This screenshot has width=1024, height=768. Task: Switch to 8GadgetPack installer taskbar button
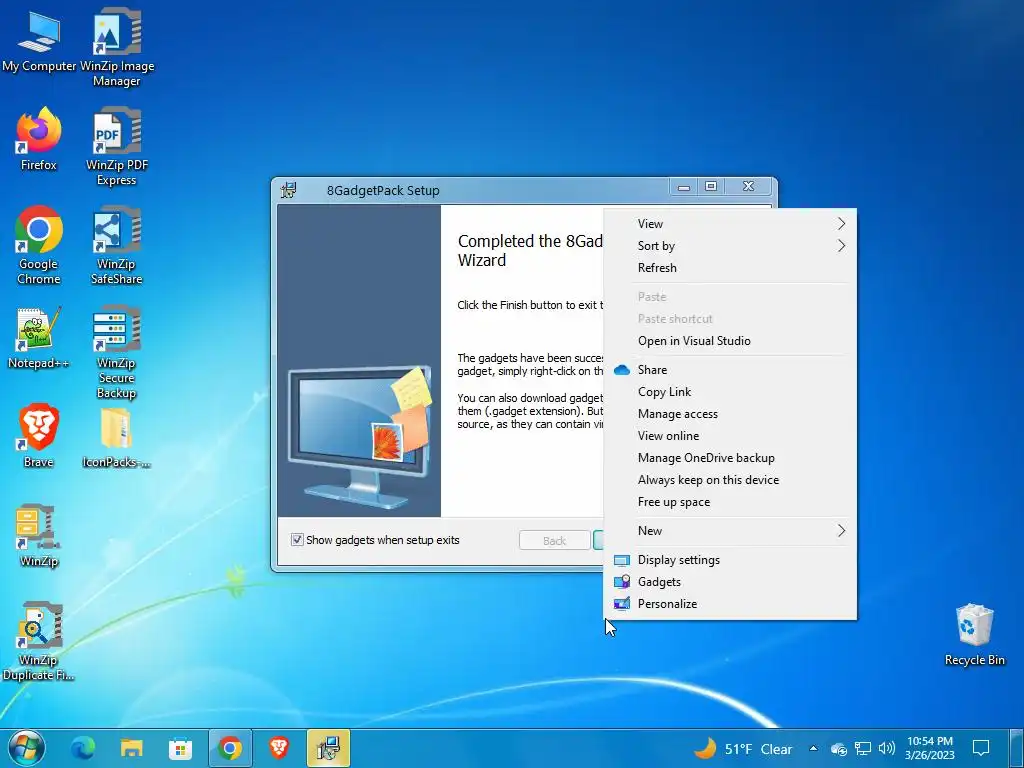(328, 748)
